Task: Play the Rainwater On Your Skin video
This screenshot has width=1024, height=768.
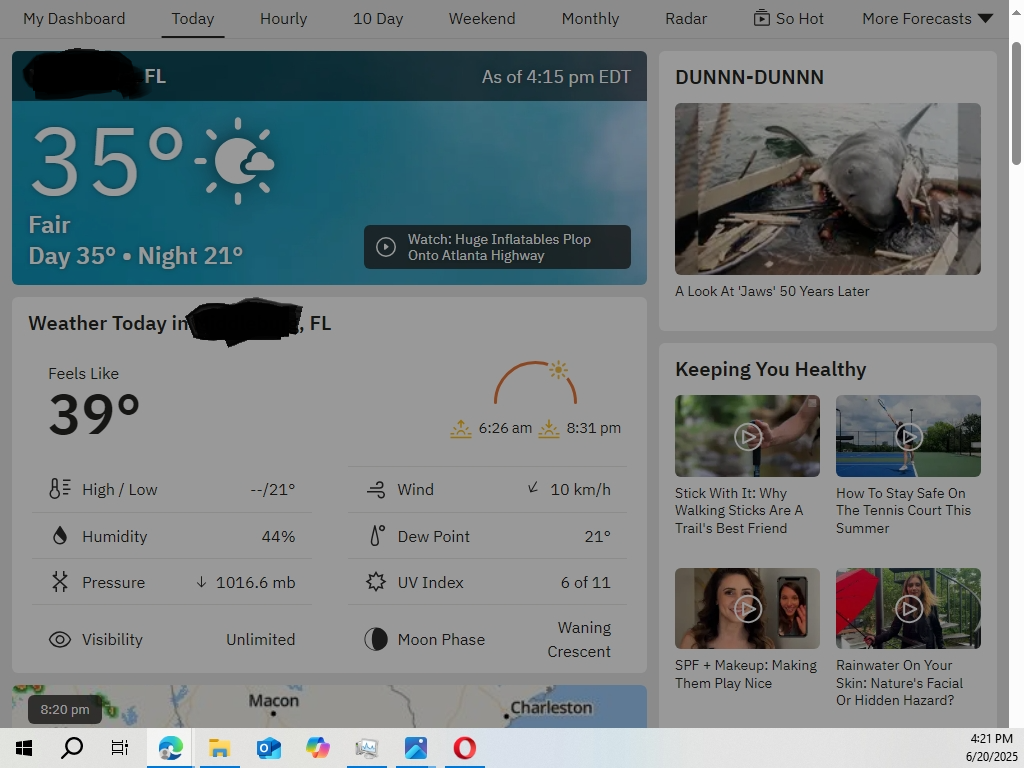Action: pos(908,609)
